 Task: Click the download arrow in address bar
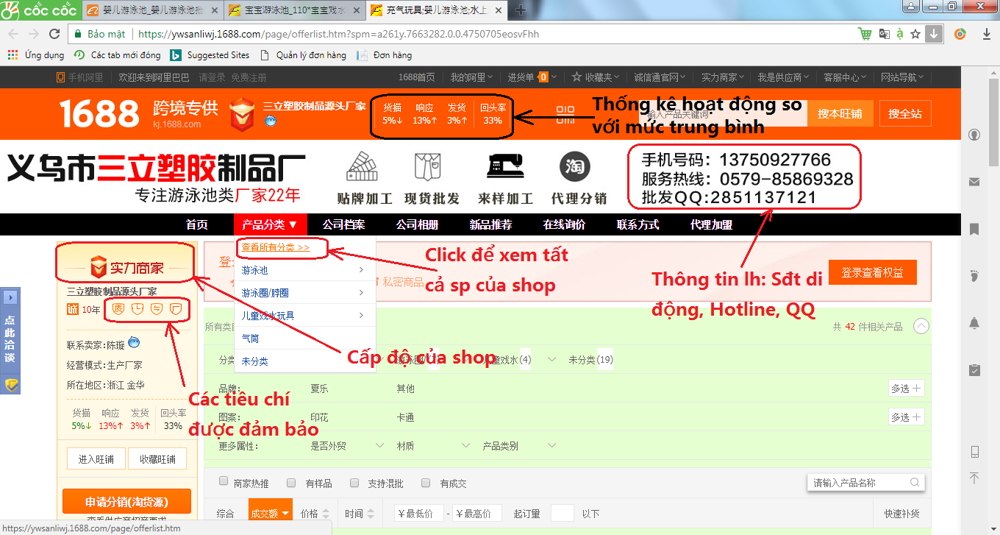933,34
